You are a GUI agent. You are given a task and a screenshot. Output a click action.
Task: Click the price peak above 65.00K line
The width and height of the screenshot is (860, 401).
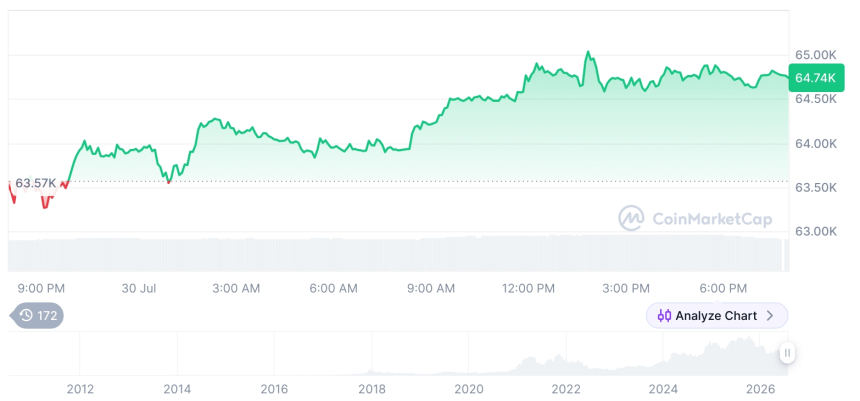(x=587, y=52)
